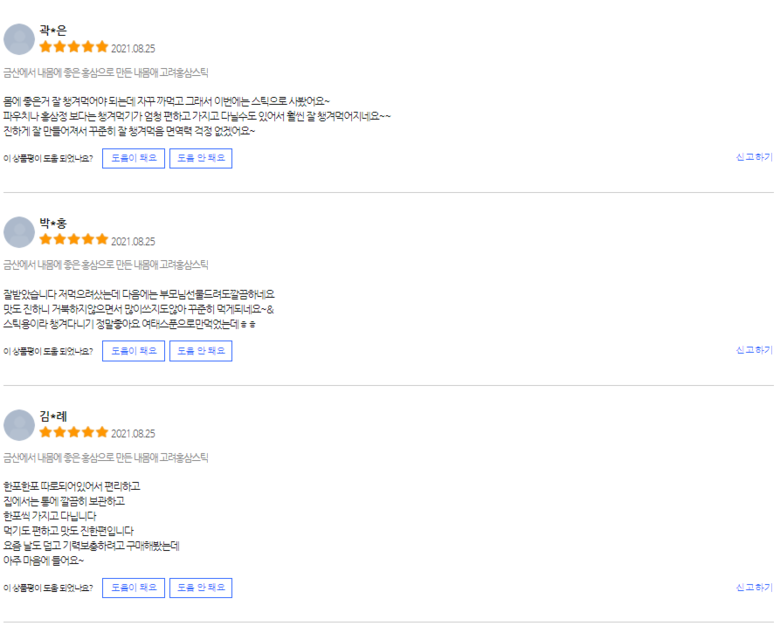
Task: Report 곽*은's review via 신고하기
Action: click(x=754, y=157)
